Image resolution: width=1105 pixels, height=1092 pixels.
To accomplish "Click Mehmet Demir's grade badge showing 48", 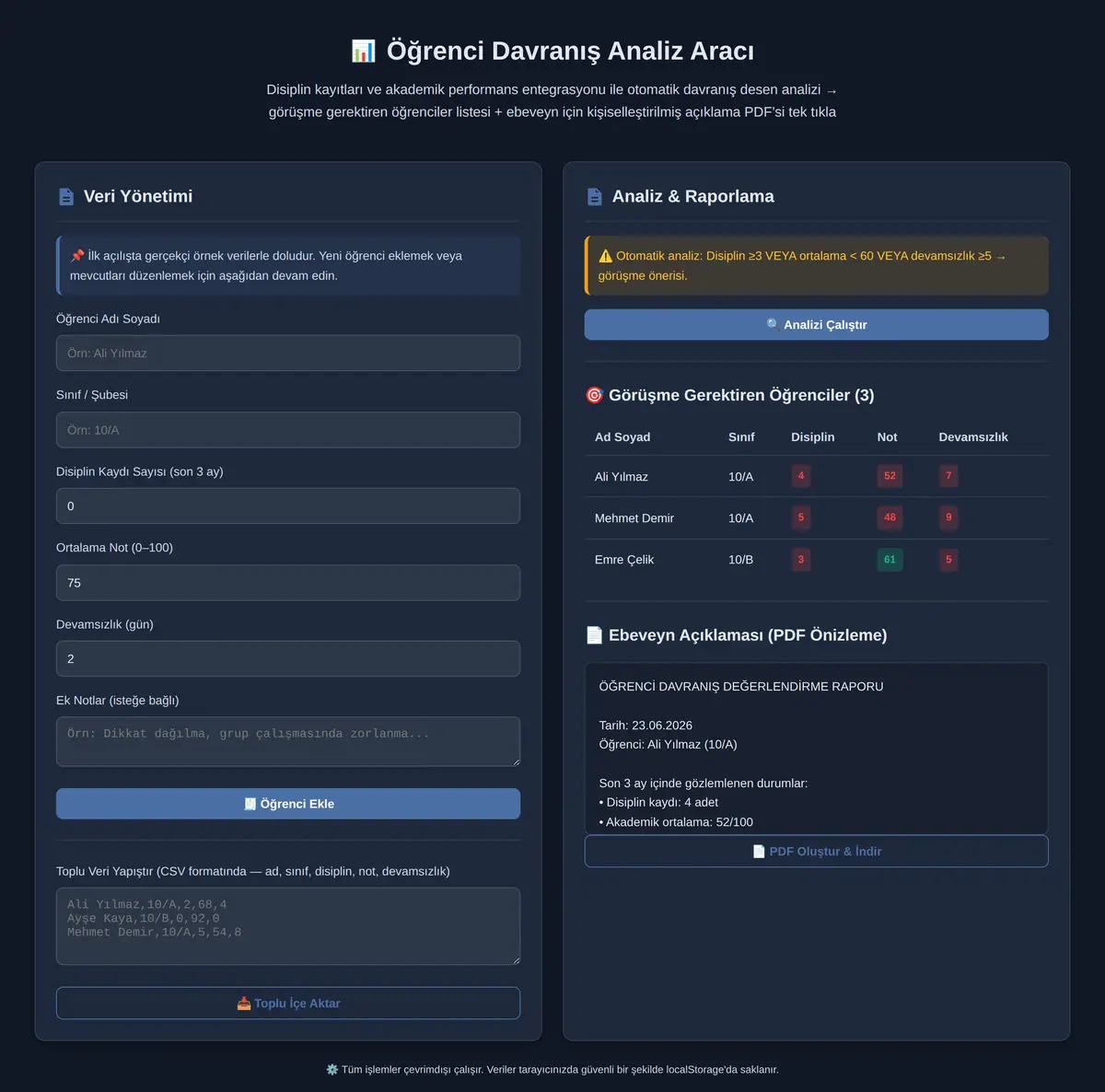I will point(890,517).
